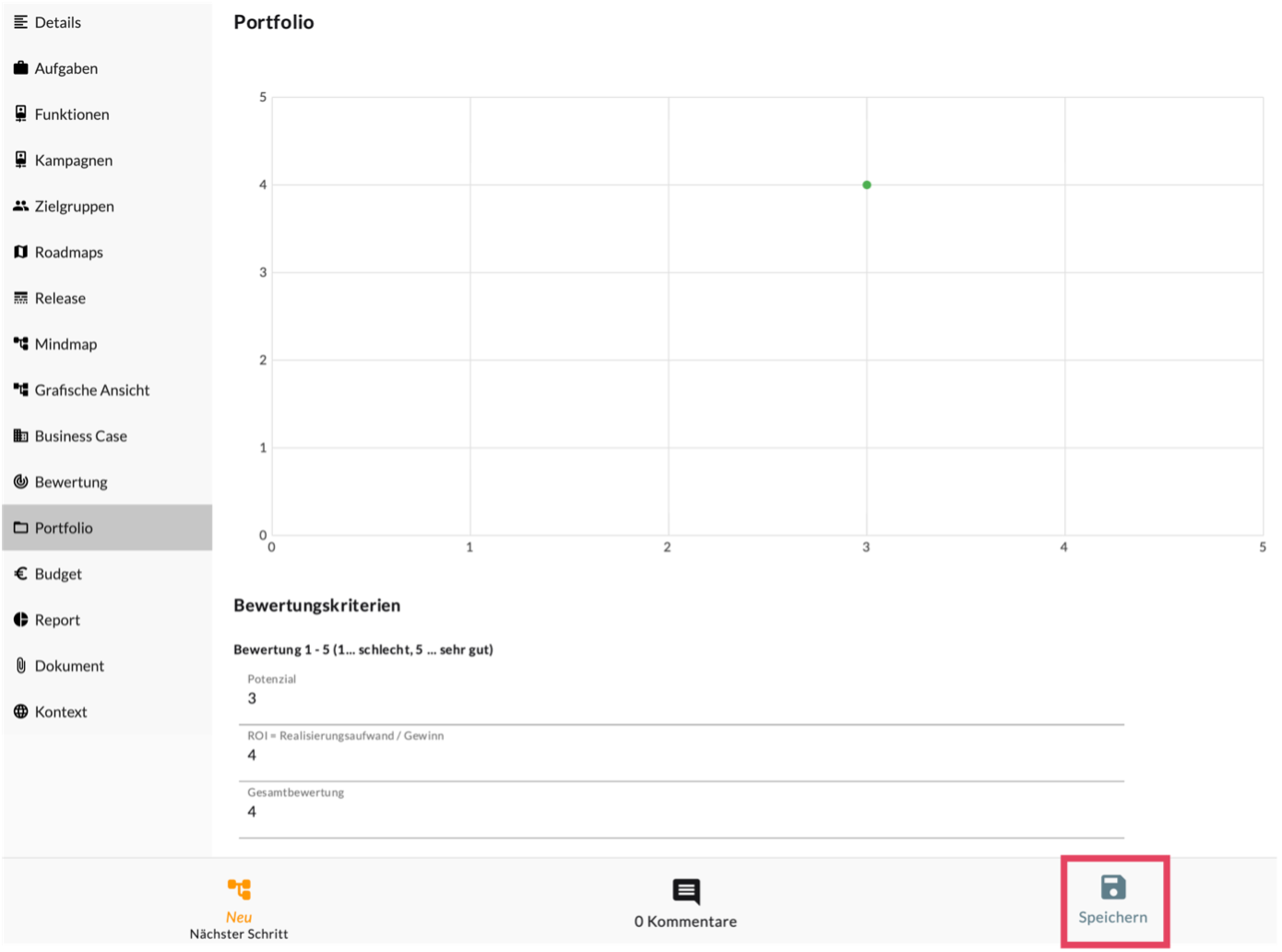Select Business Case in sidebar

point(80,436)
